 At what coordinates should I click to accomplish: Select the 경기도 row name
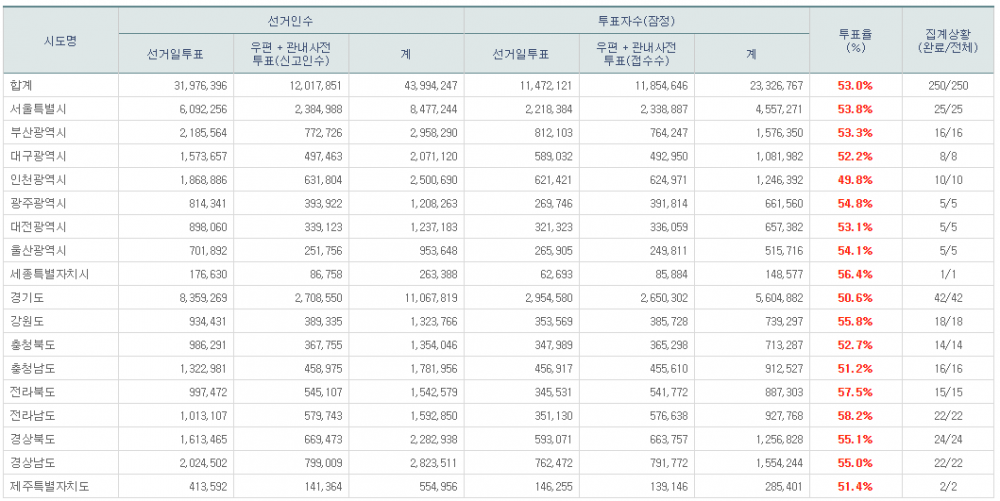[25, 297]
